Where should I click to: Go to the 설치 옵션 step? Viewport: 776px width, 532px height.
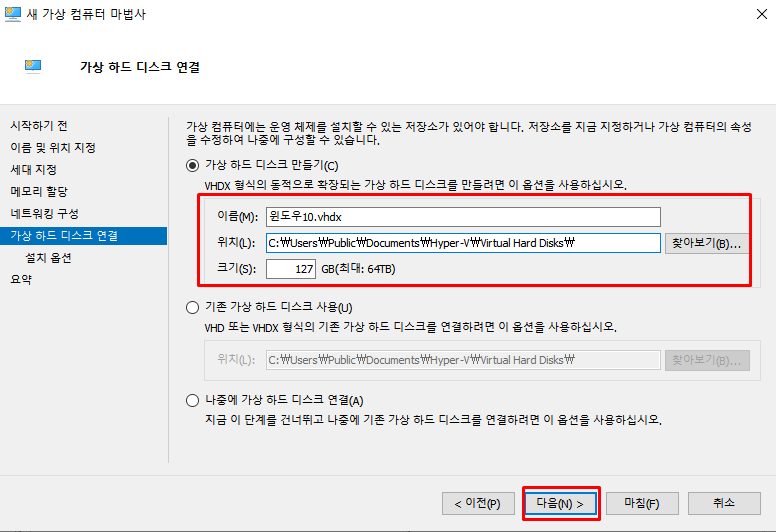click(48, 258)
